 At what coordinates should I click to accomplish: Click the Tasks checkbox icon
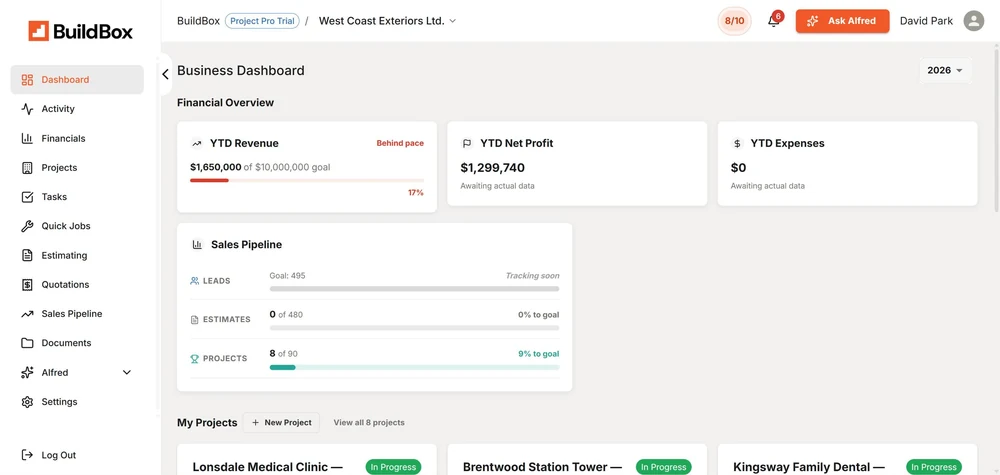(x=27, y=197)
